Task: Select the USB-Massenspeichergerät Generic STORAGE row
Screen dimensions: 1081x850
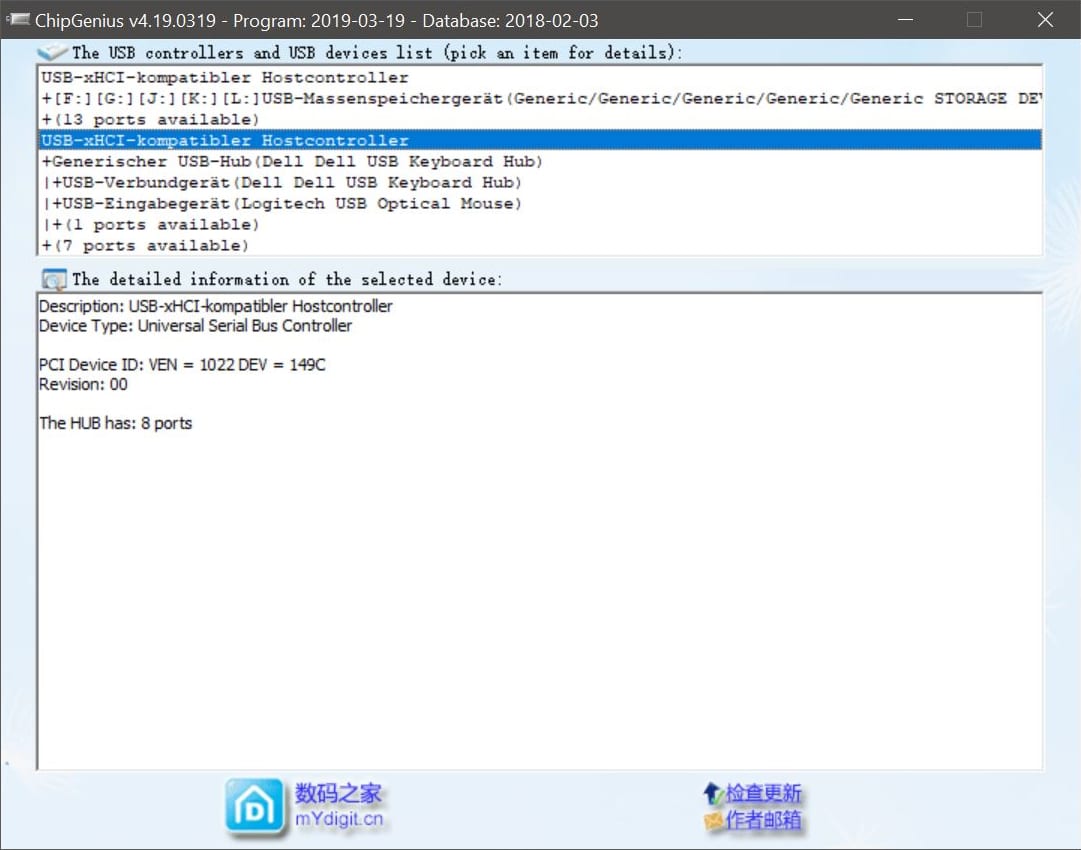Action: [x=540, y=99]
